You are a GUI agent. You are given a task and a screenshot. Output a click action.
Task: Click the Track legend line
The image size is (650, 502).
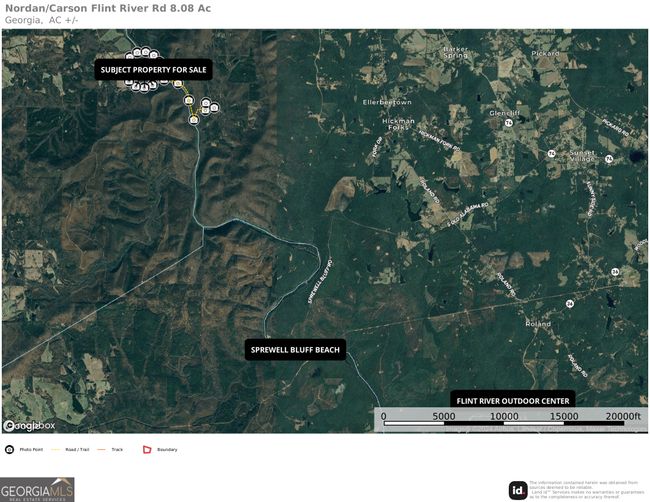pyautogui.click(x=103, y=450)
